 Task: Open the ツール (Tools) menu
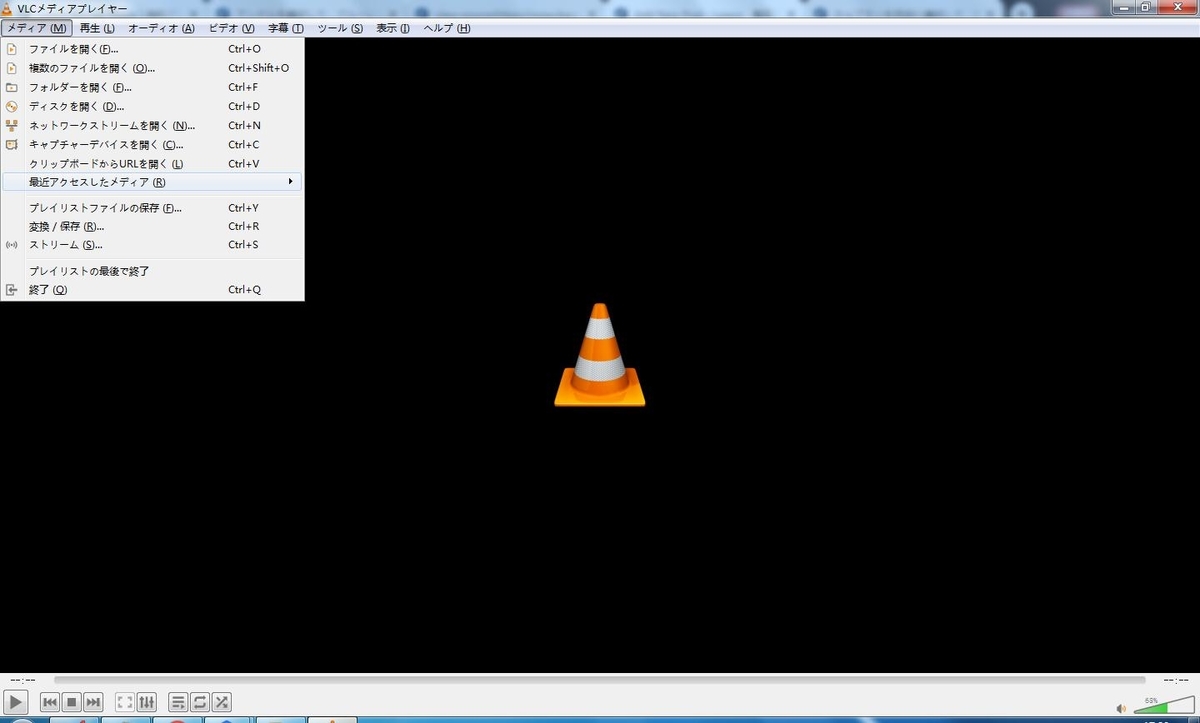[x=340, y=28]
